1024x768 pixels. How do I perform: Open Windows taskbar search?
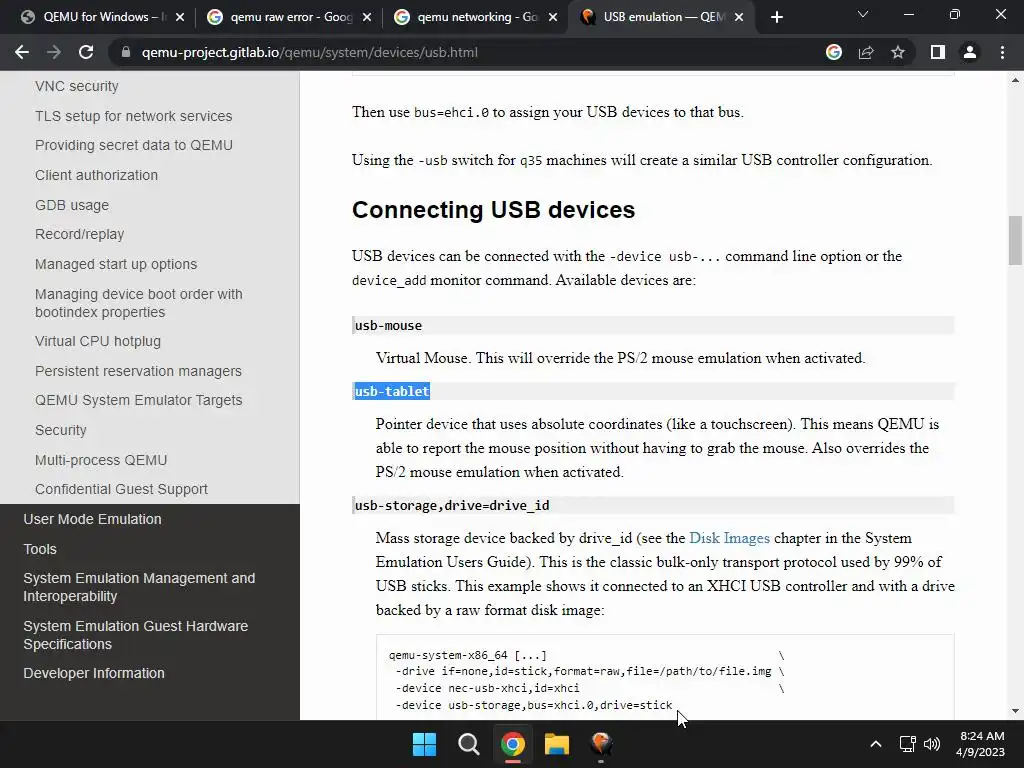(468, 744)
